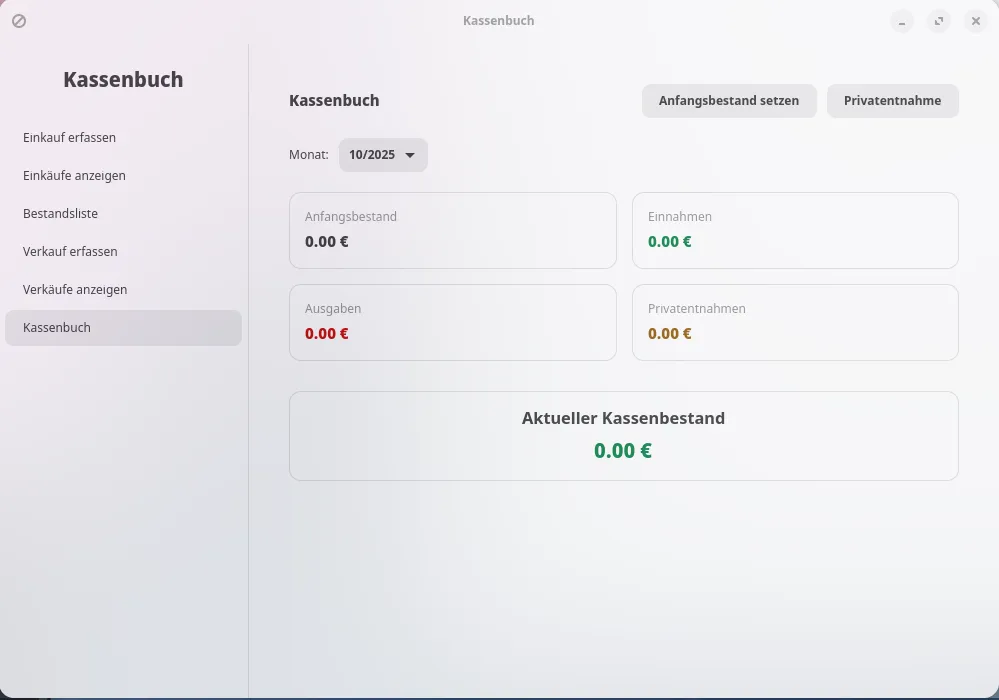
Task: Click the Privatentnahmen summary card
Action: [x=795, y=322]
